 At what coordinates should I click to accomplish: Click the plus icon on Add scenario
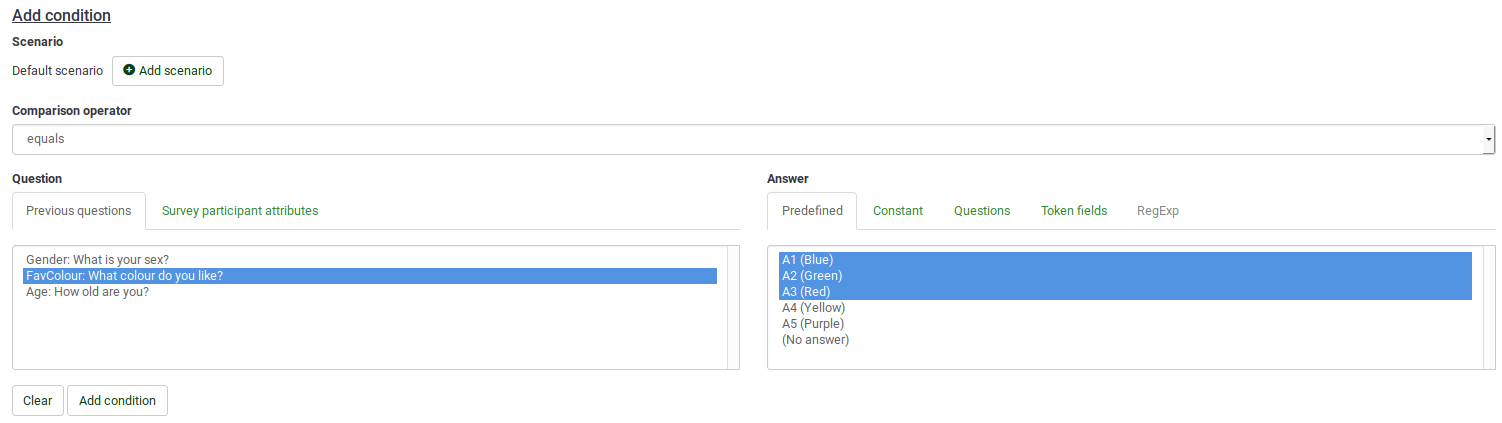click(x=129, y=71)
